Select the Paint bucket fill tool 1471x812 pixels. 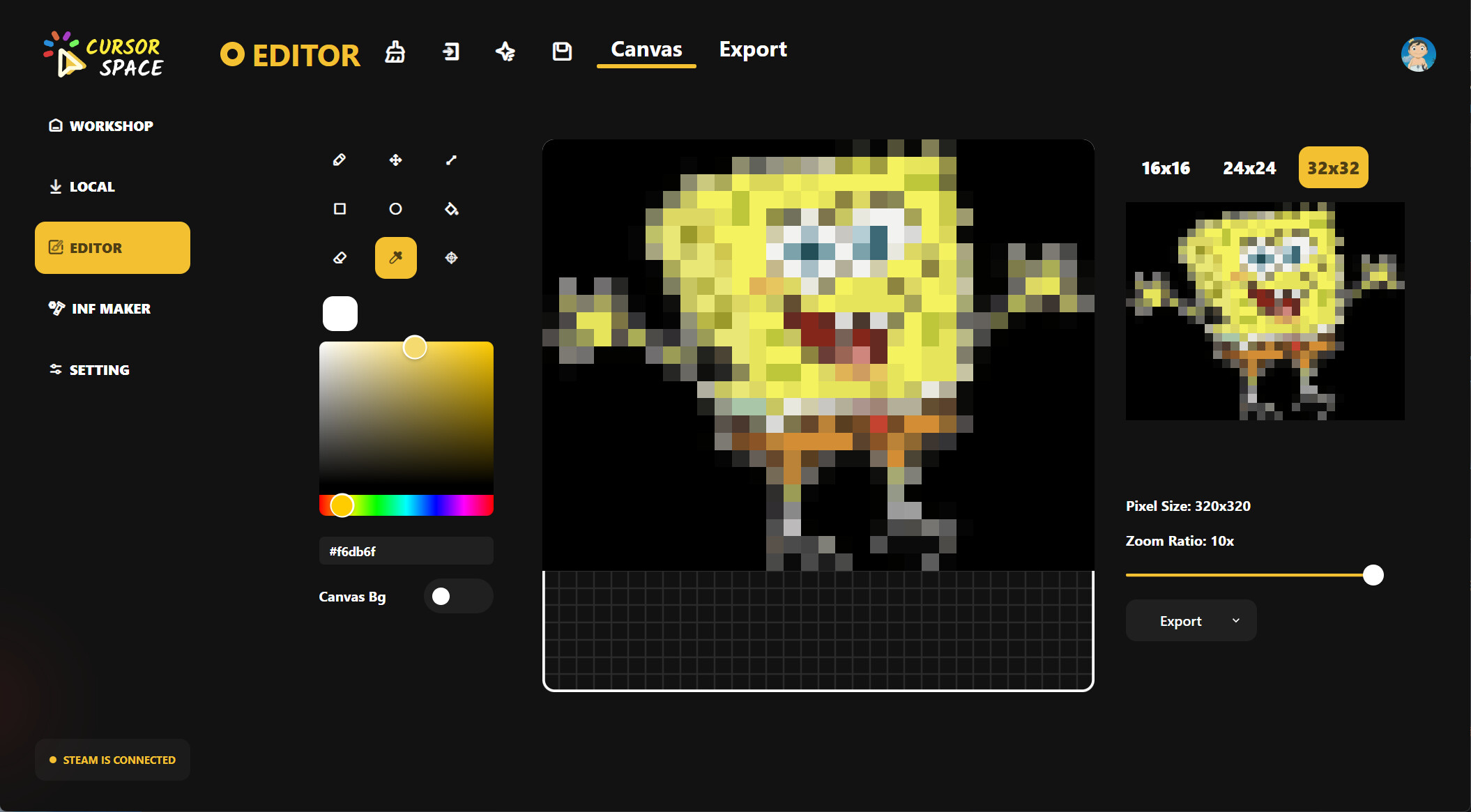451,208
